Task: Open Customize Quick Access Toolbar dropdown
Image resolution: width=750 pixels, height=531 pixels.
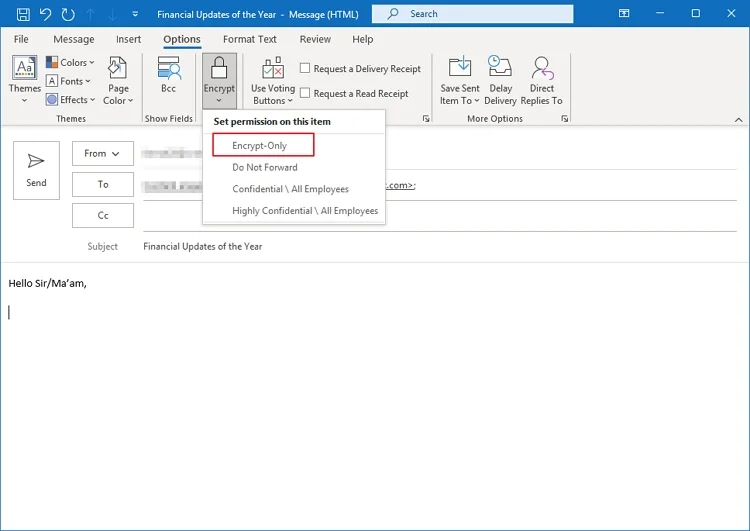Action: [135, 14]
